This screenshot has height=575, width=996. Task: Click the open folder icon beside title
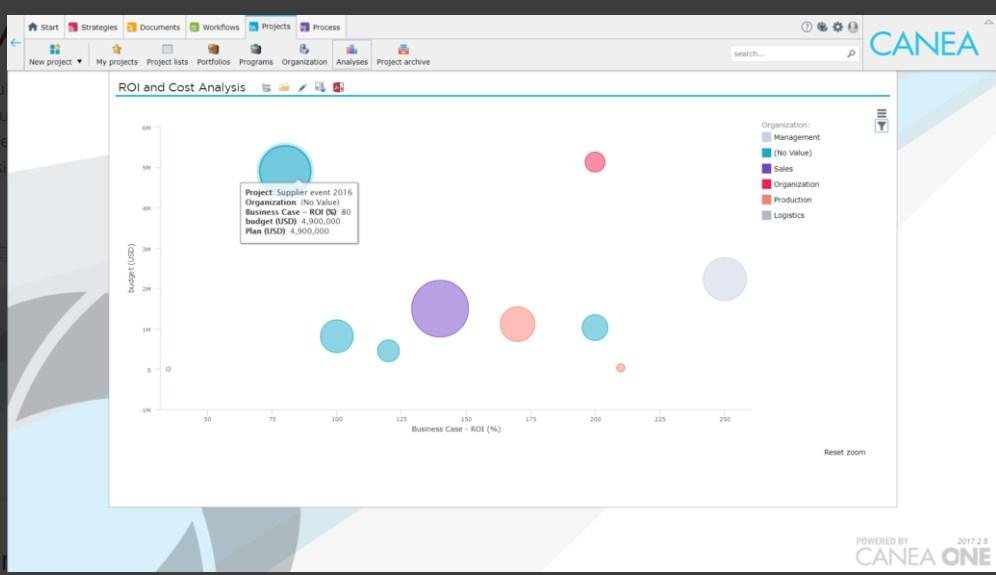284,88
